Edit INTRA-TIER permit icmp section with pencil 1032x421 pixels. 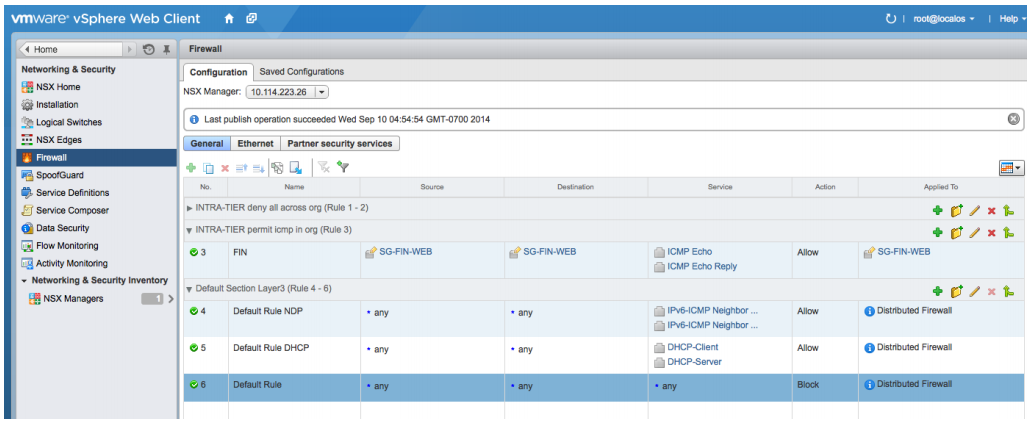click(x=975, y=232)
